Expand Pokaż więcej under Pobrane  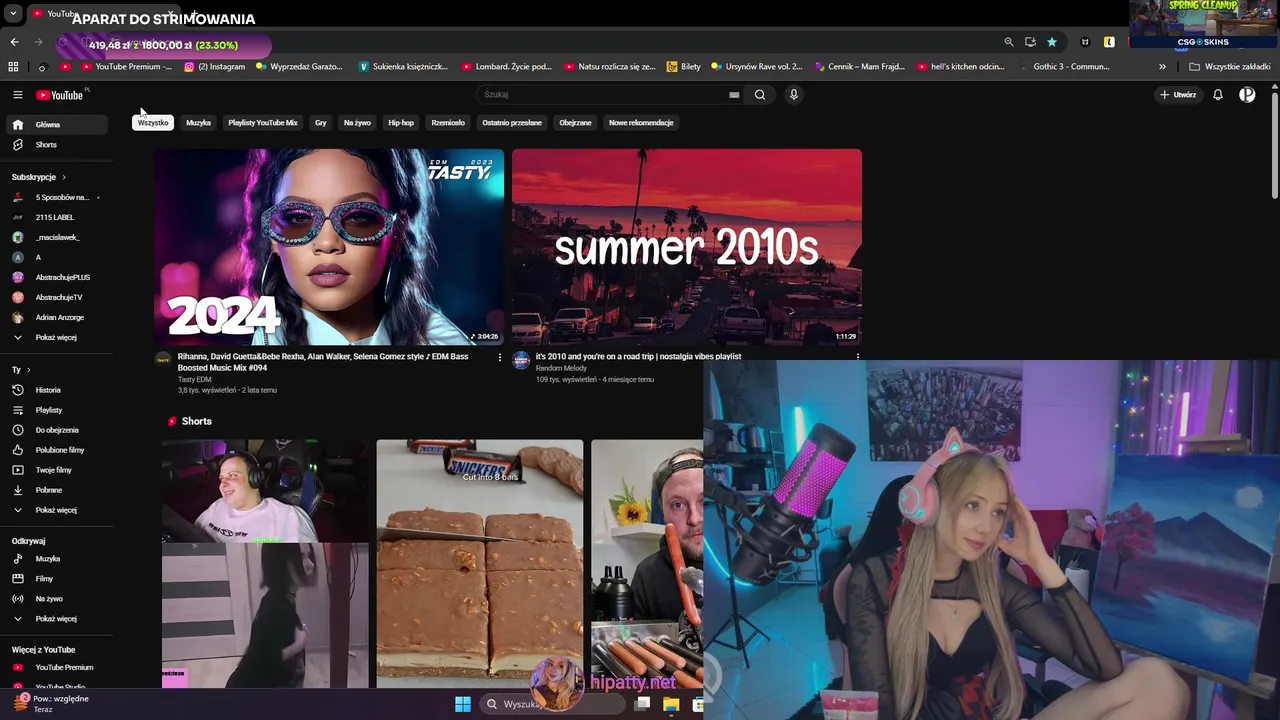click(x=56, y=510)
